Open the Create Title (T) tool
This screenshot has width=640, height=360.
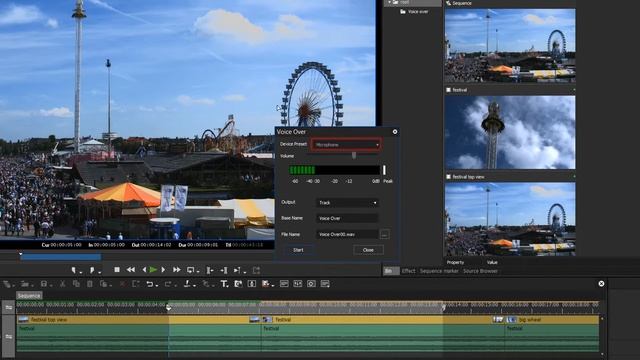coord(224,284)
